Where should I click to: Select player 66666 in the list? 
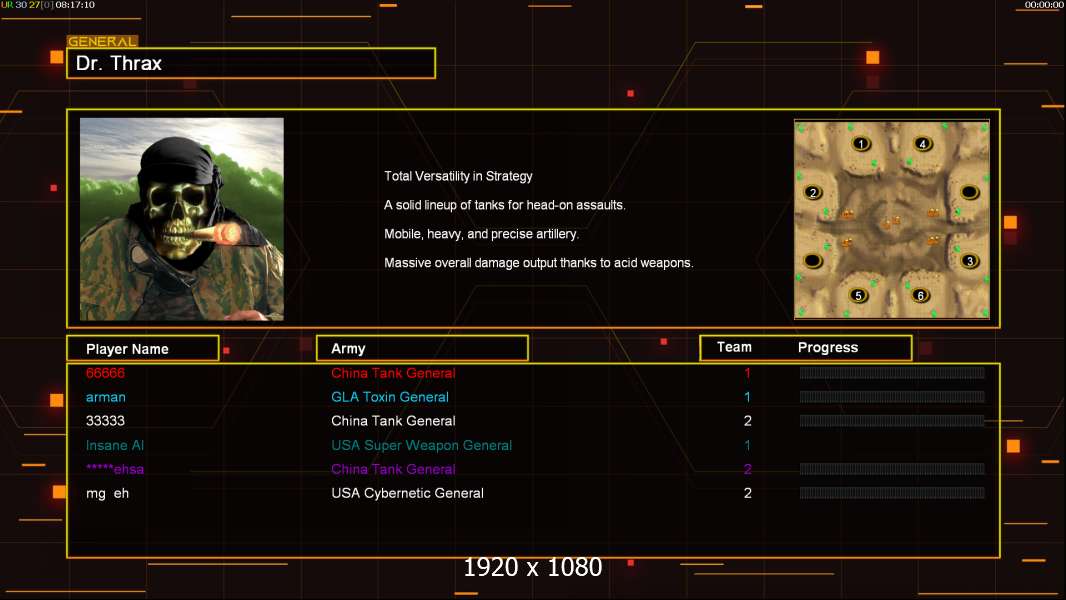pyautogui.click(x=105, y=373)
